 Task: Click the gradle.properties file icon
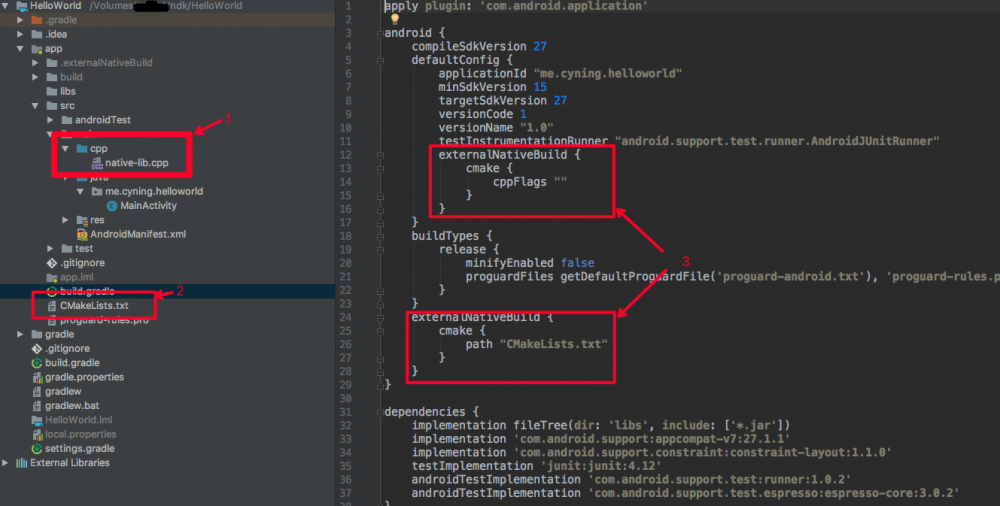[x=36, y=377]
